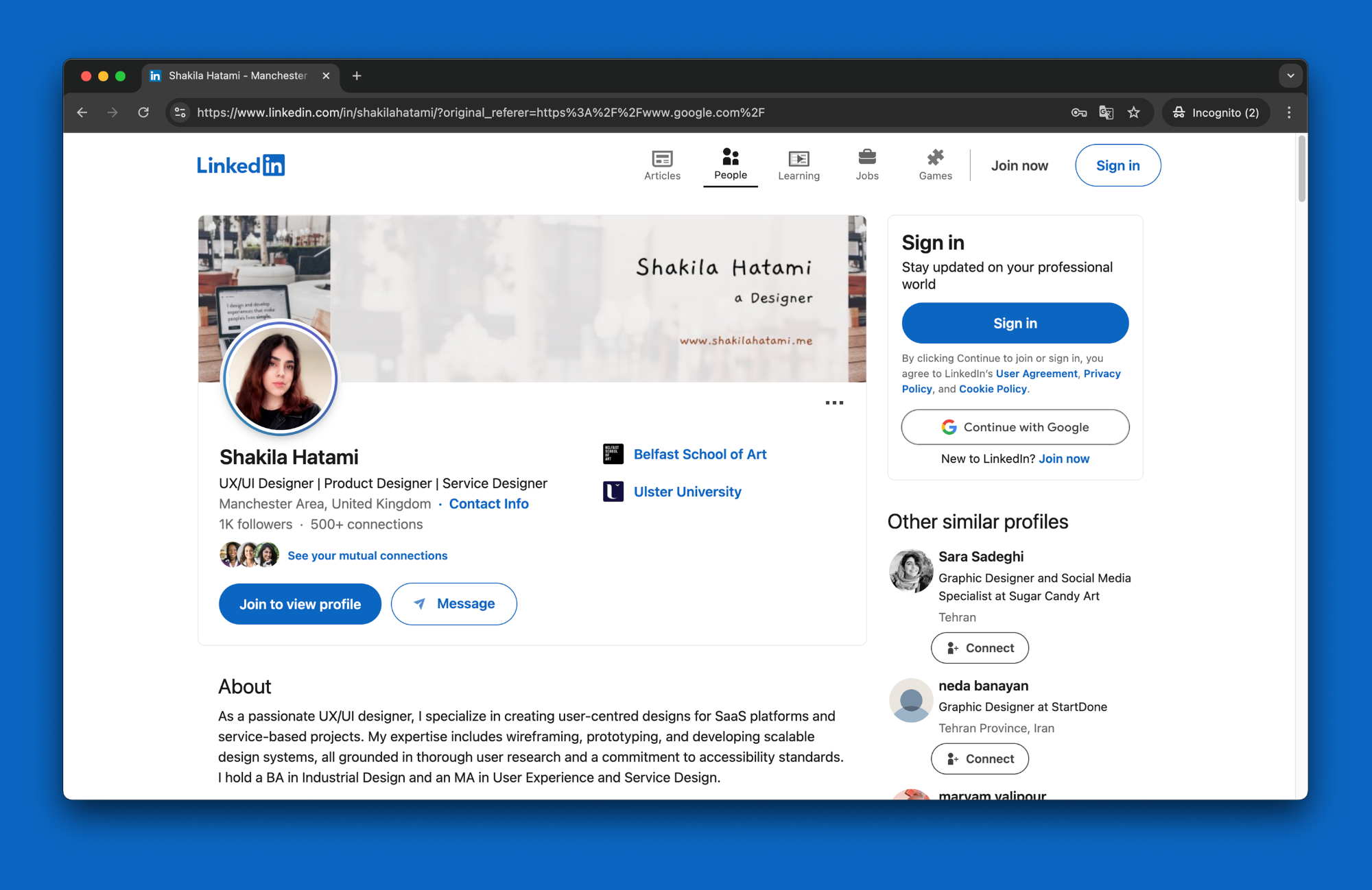Screen dimensions: 1372x890
Task: Go forward in browser history
Action: (x=113, y=112)
